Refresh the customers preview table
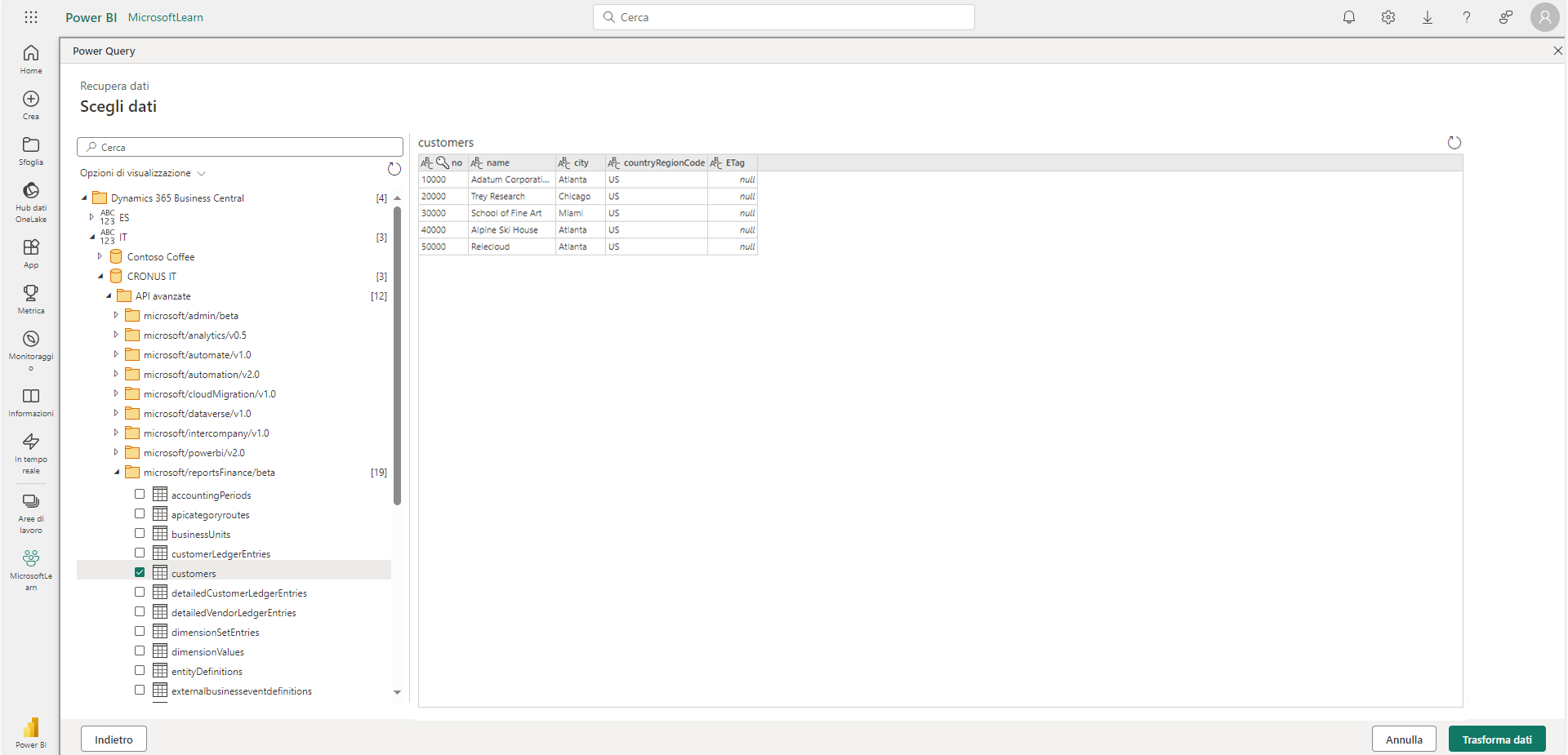This screenshot has height=755, width=1568. [x=1454, y=143]
